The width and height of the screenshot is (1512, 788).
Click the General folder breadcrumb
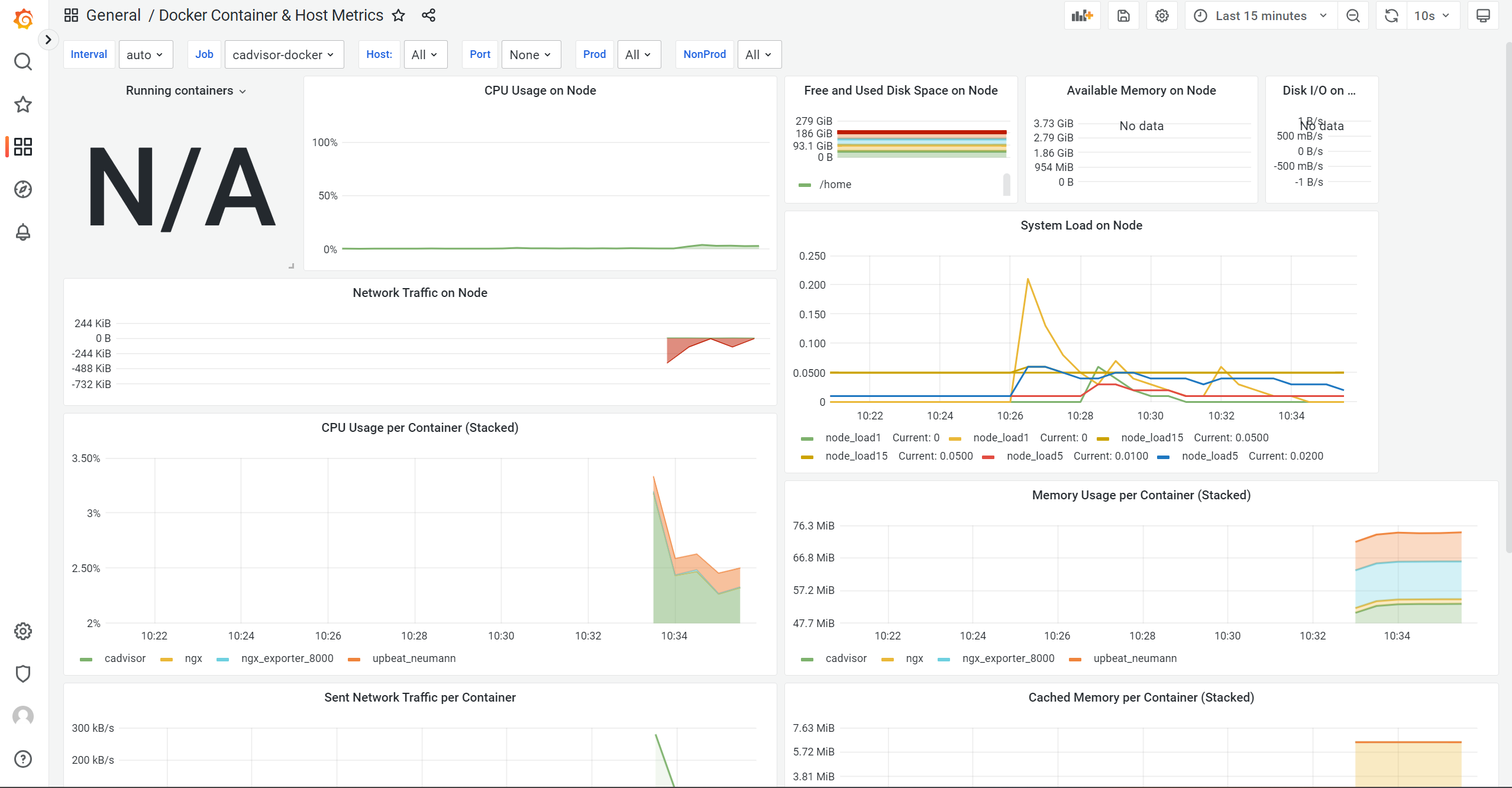114,15
